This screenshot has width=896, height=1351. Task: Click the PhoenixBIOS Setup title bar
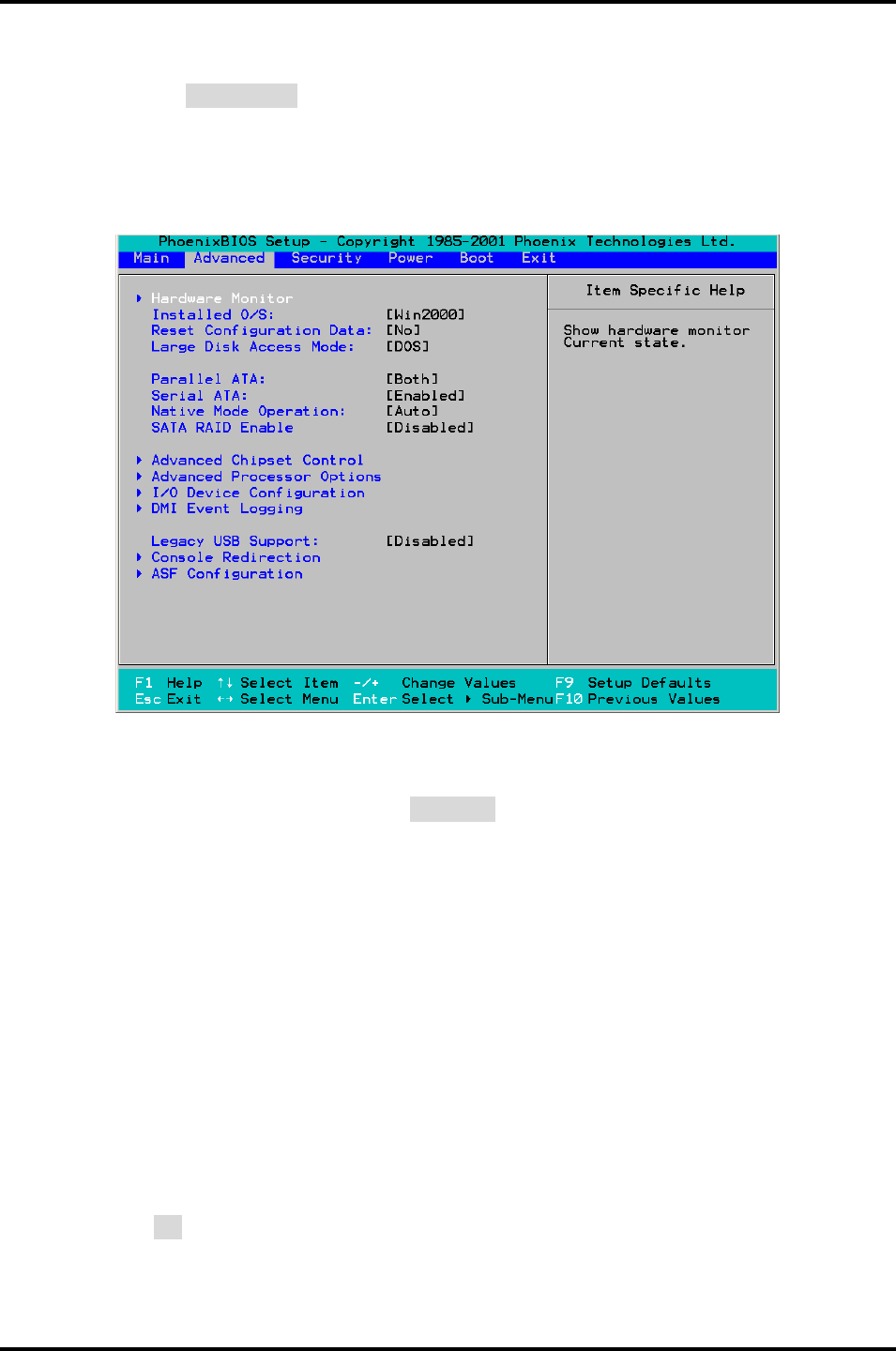click(447, 242)
